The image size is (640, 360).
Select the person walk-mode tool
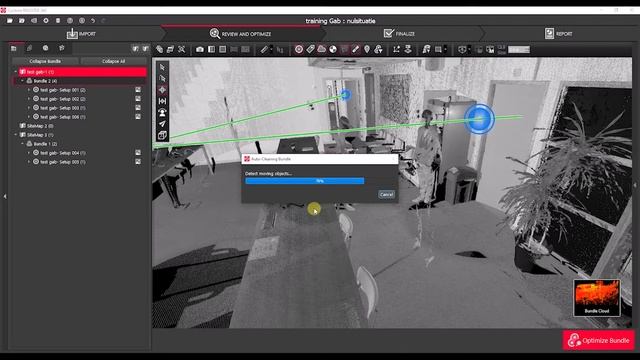162,112
